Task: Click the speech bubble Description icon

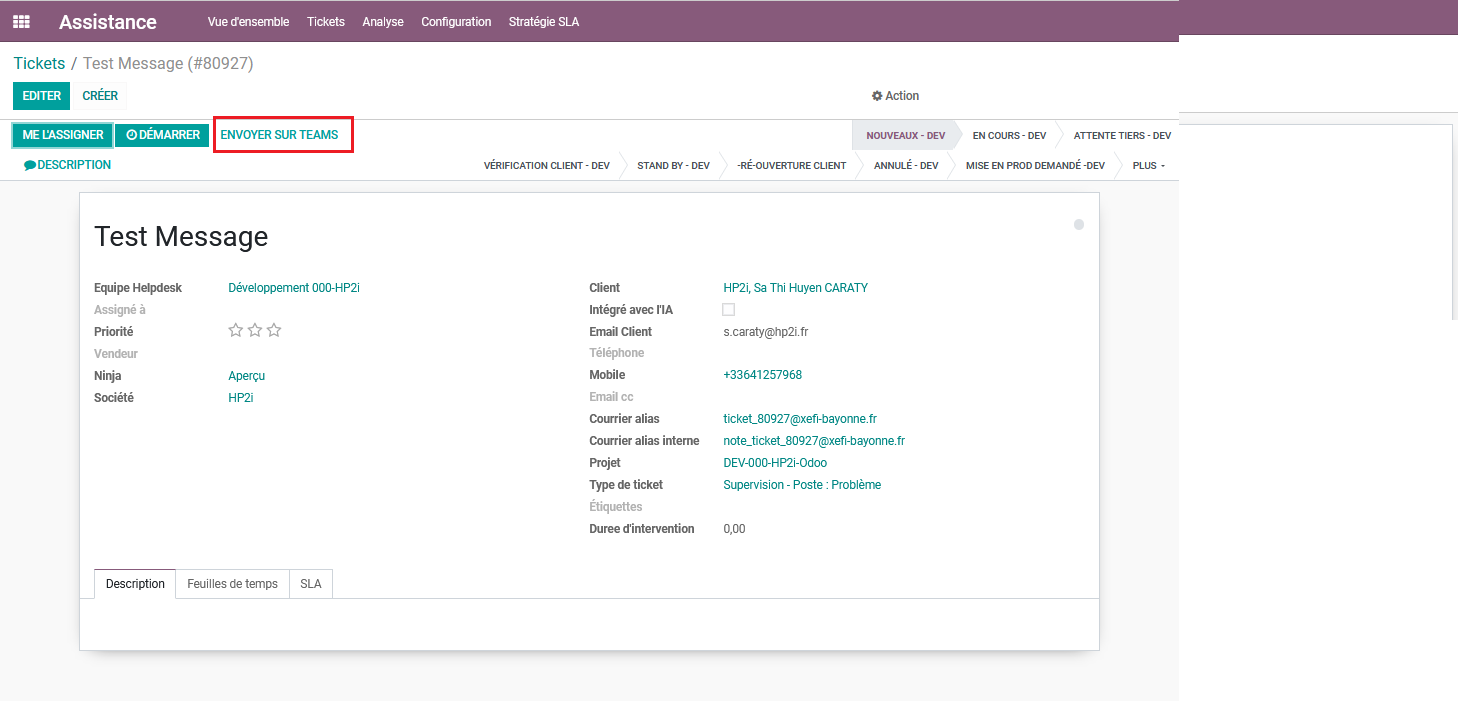Action: (30, 165)
